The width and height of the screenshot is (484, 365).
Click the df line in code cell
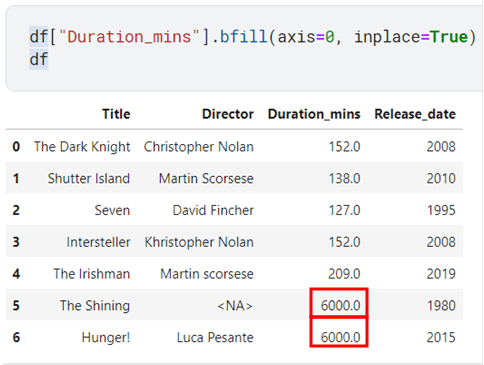coord(39,59)
